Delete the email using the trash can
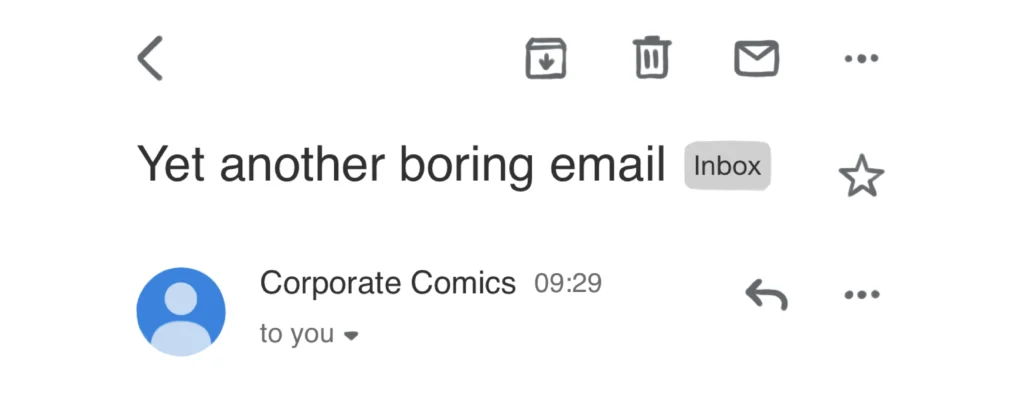Screen dimensions: 1024x394 [652, 57]
